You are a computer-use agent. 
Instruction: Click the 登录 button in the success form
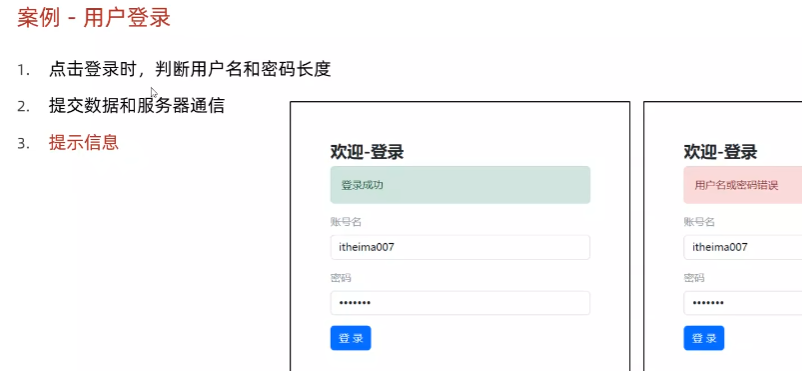tap(350, 338)
